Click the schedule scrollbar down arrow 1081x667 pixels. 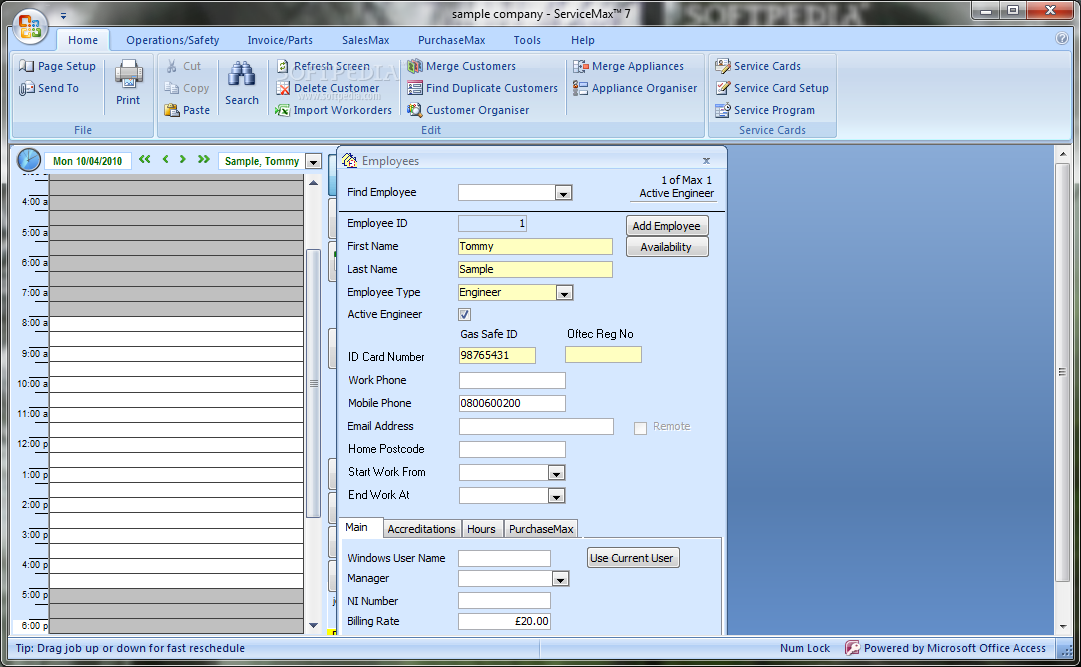[314, 626]
